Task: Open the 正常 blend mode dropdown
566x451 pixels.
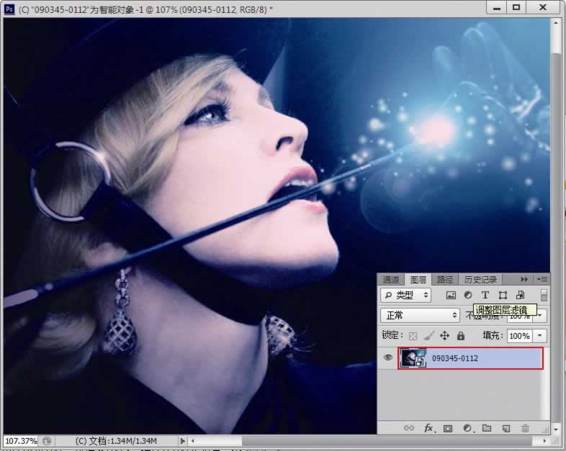Action: tap(420, 316)
